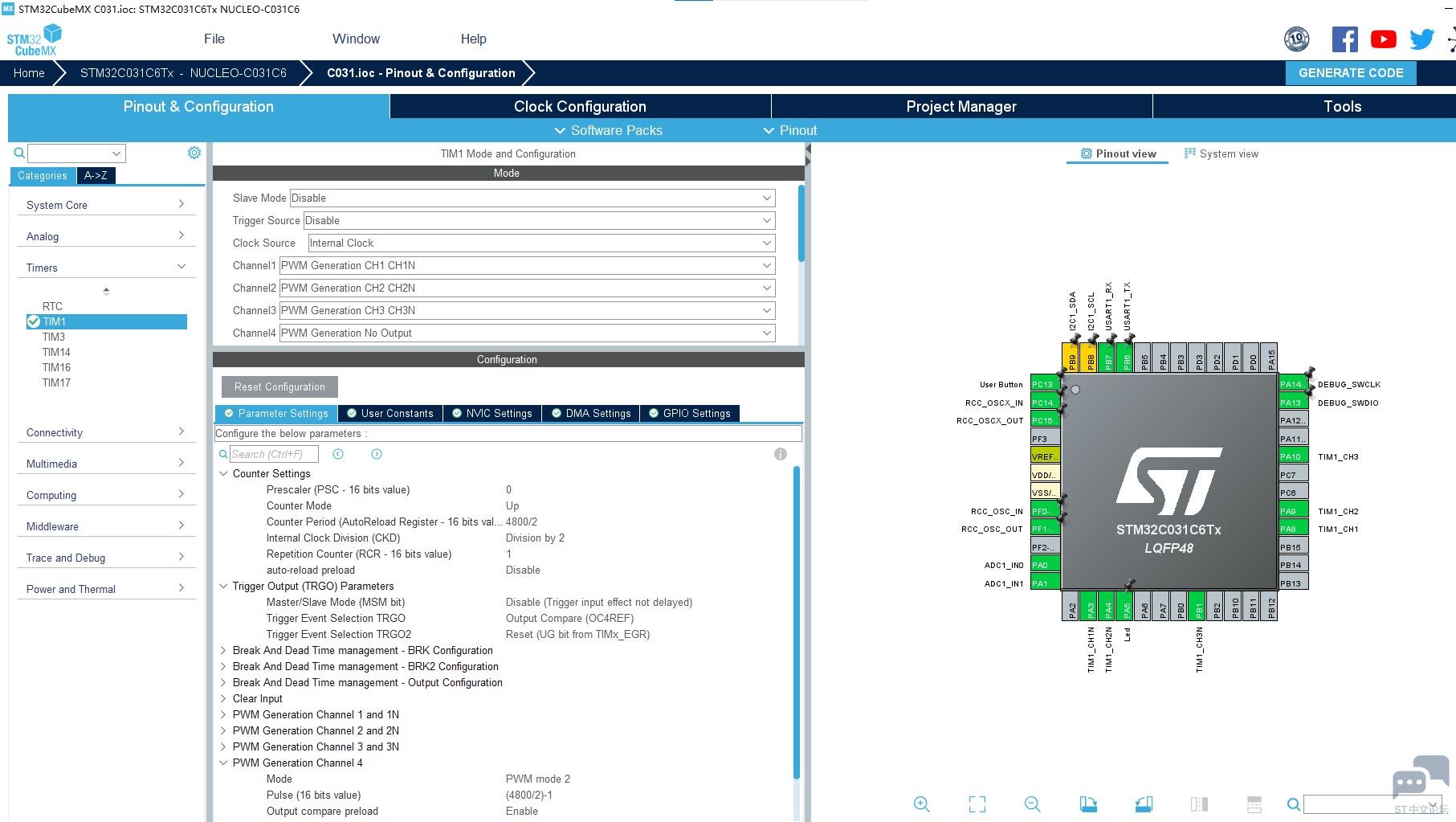
Task: Click the Prescaler value 0
Action: tap(508, 489)
